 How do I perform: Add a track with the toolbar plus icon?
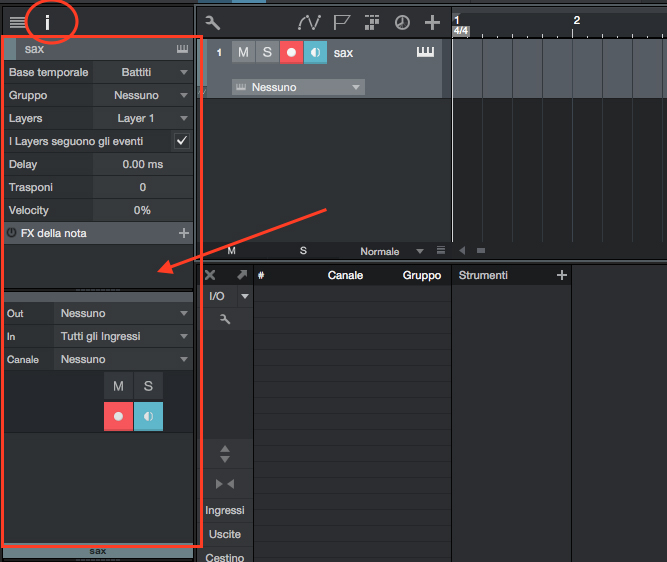432,22
